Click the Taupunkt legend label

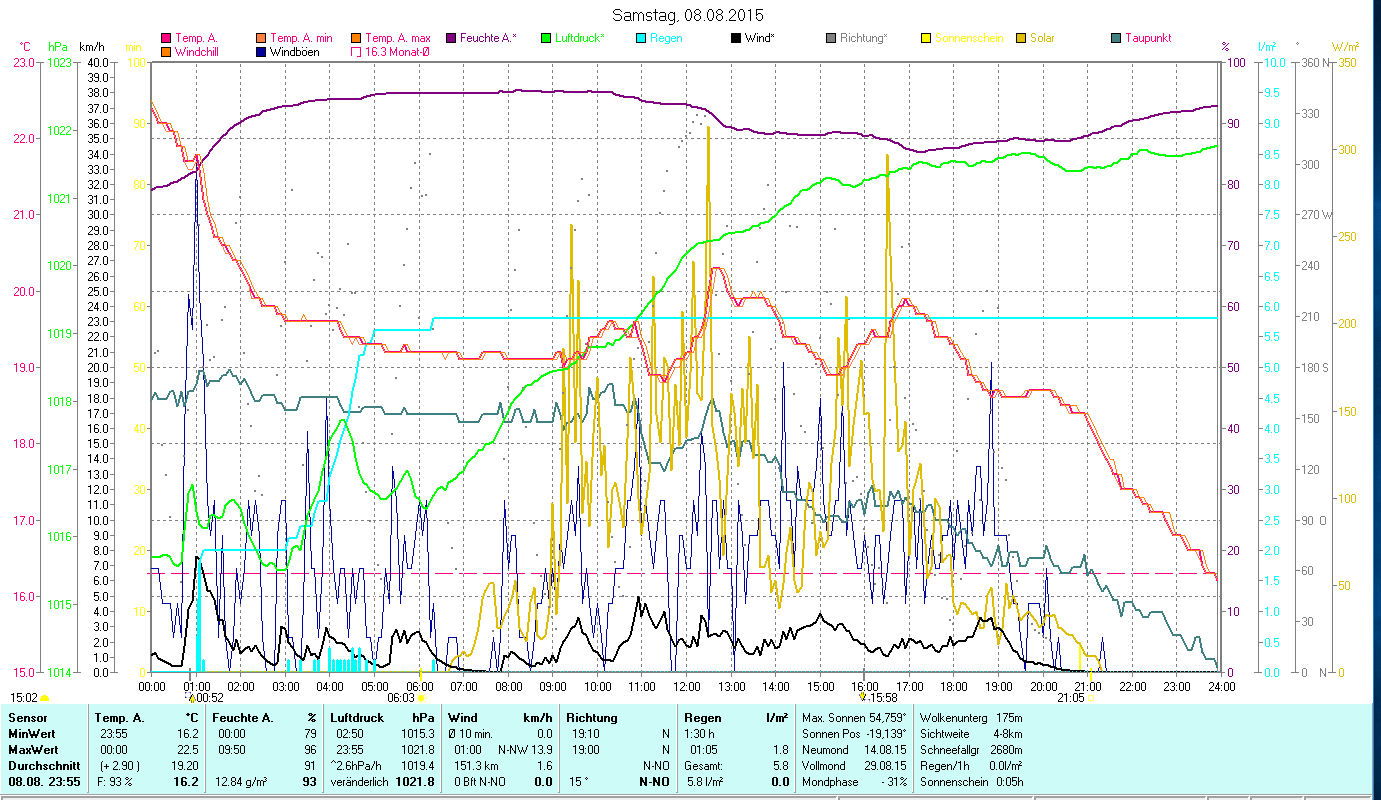tap(1148, 38)
